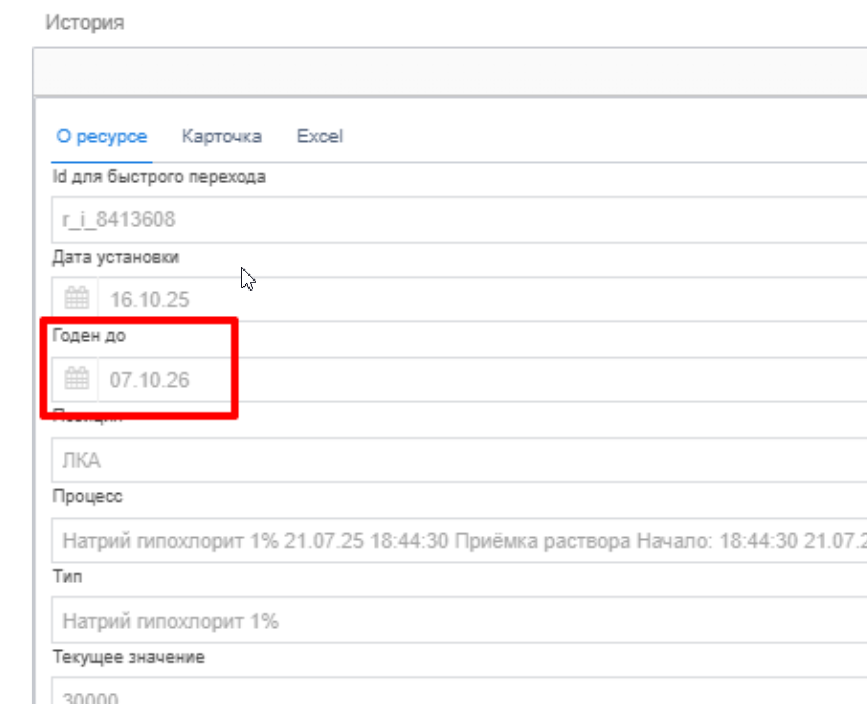Switch to the Excel tab

320,136
